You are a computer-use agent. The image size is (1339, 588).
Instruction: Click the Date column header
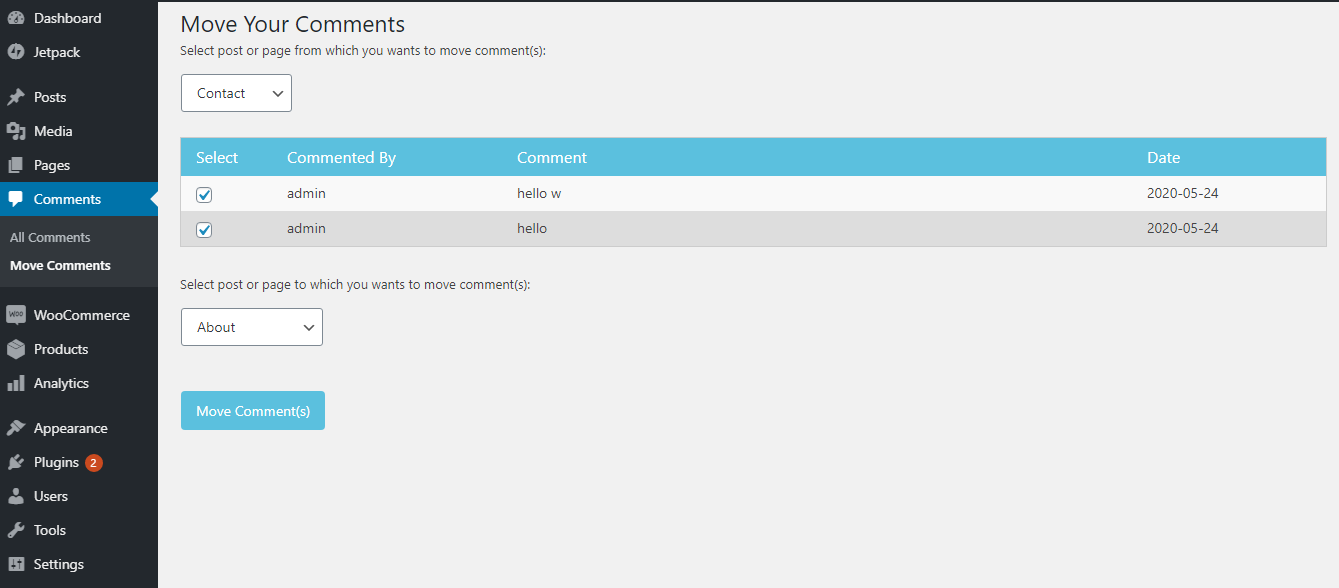(1163, 158)
